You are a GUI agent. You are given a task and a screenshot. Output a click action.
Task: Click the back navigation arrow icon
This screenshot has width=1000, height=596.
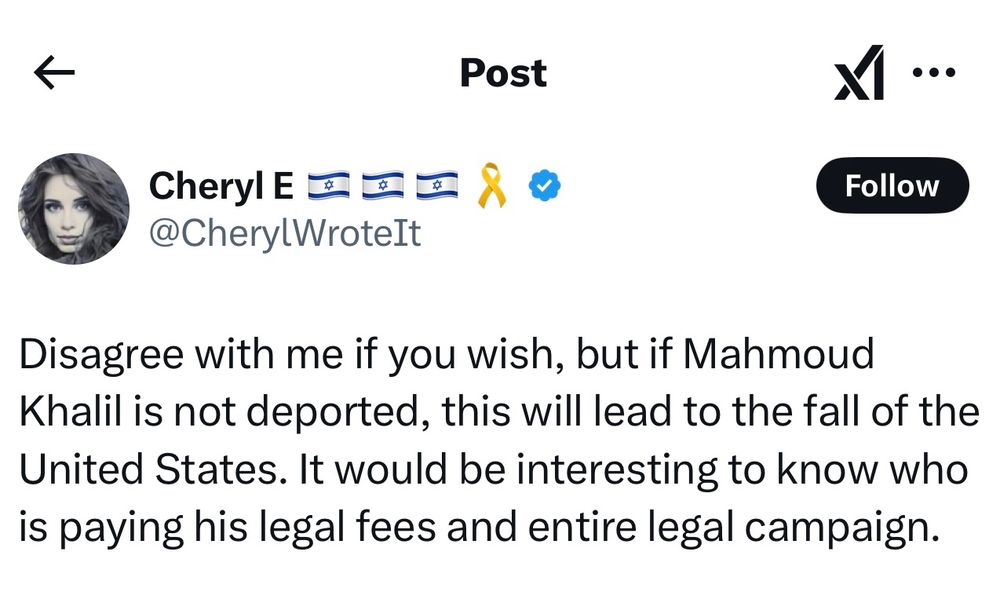point(55,71)
